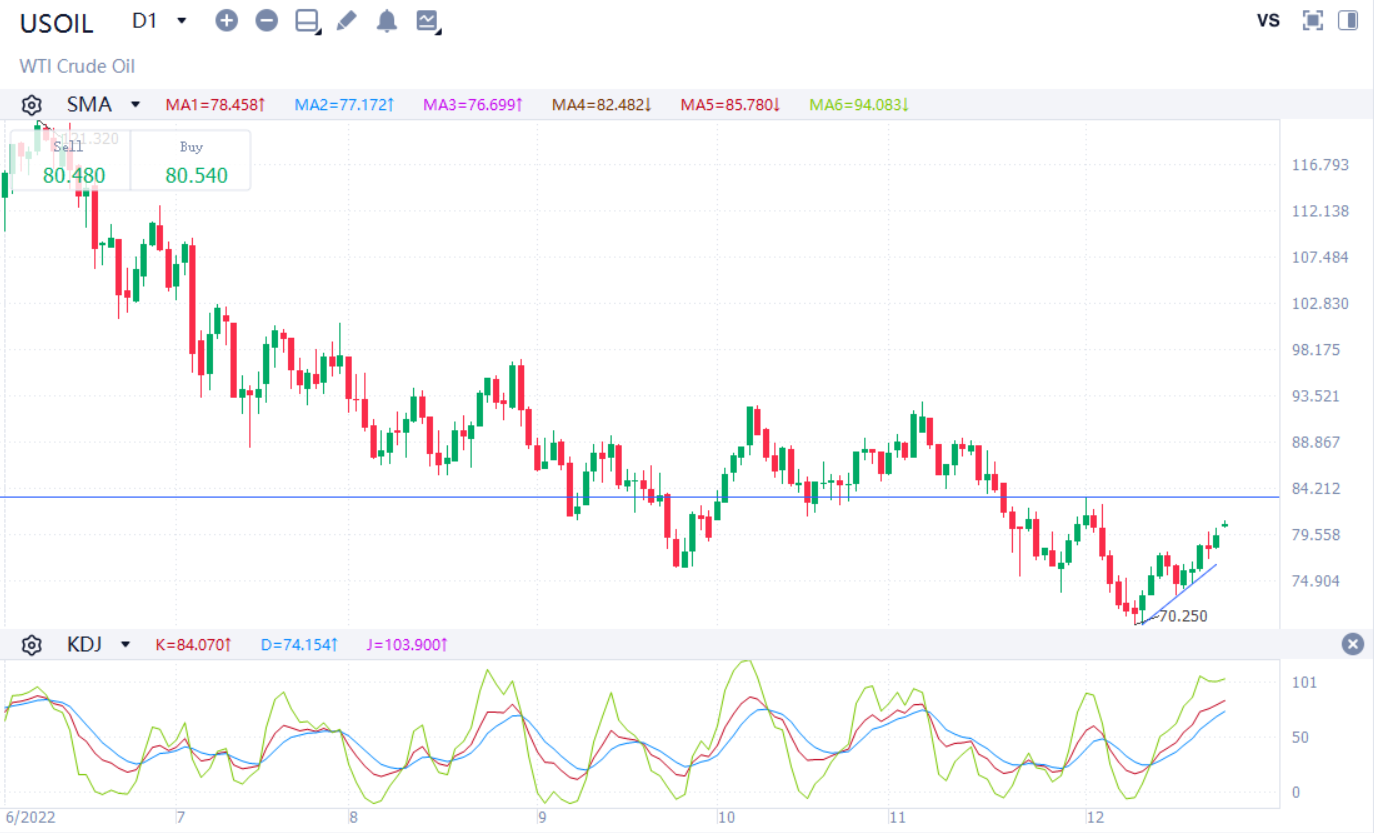1374x833 pixels.
Task: Expand the KDJ indicator dropdown
Action: [x=124, y=645]
